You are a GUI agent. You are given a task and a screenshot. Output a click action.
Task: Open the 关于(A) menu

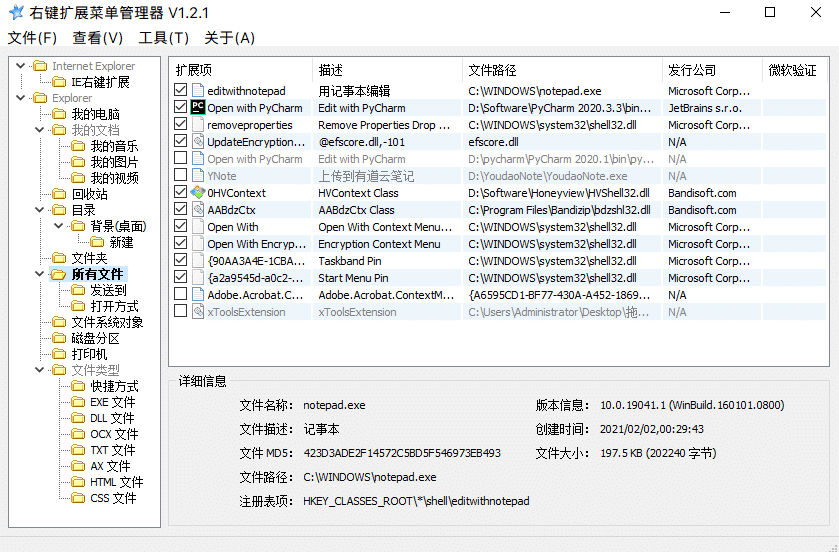[230, 38]
